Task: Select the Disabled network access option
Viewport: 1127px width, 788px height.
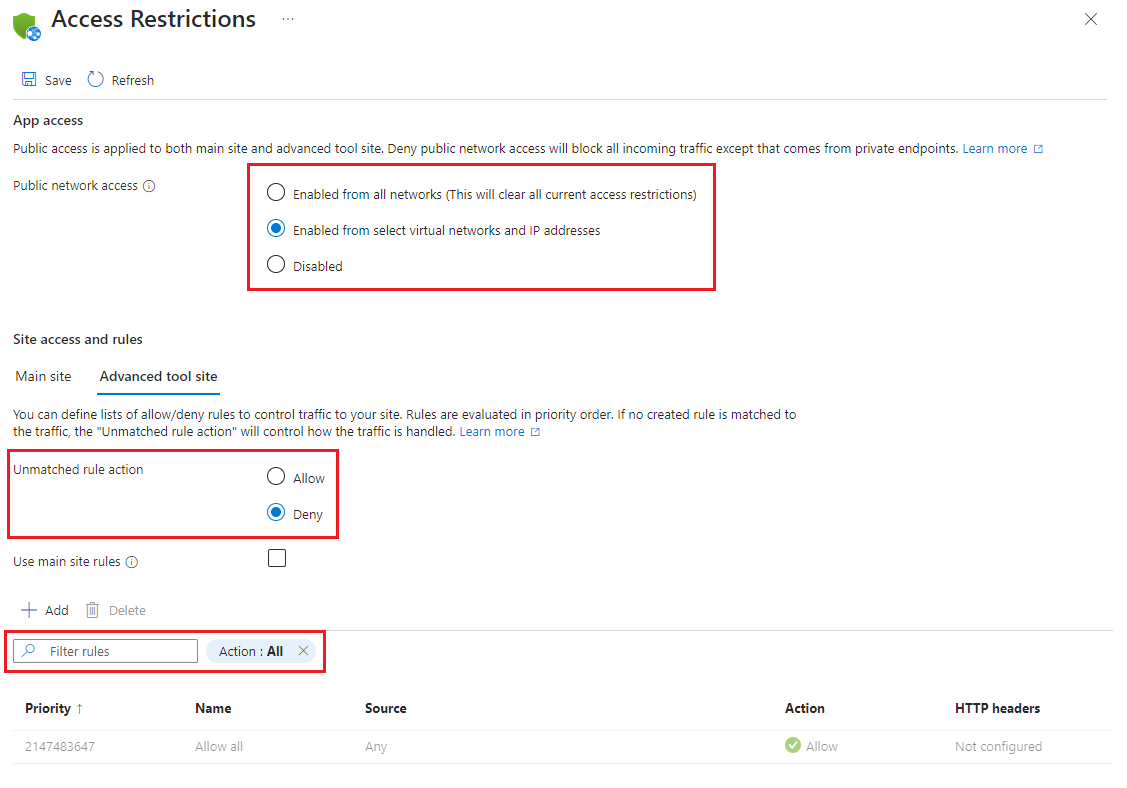Action: tap(276, 264)
